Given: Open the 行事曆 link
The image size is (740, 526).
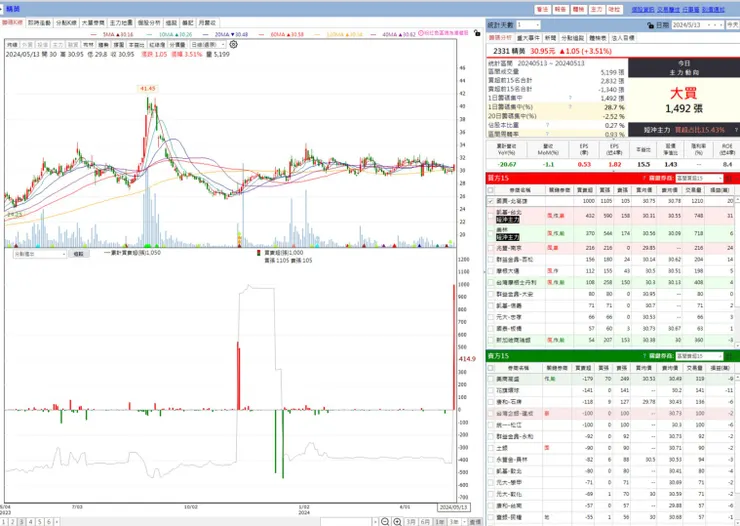Looking at the screenshot, I should [690, 9].
